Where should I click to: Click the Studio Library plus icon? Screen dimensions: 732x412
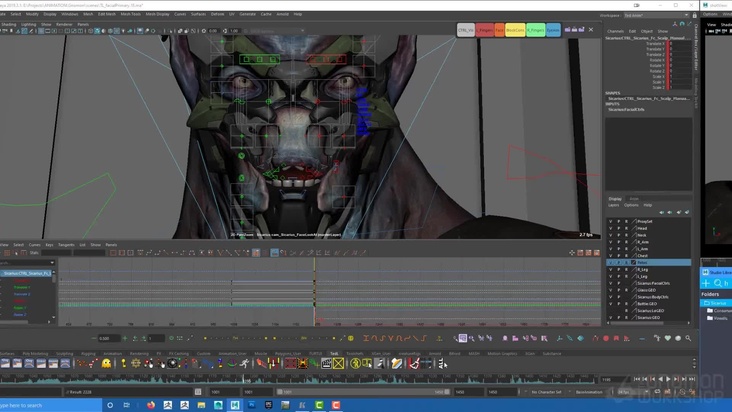pos(706,283)
